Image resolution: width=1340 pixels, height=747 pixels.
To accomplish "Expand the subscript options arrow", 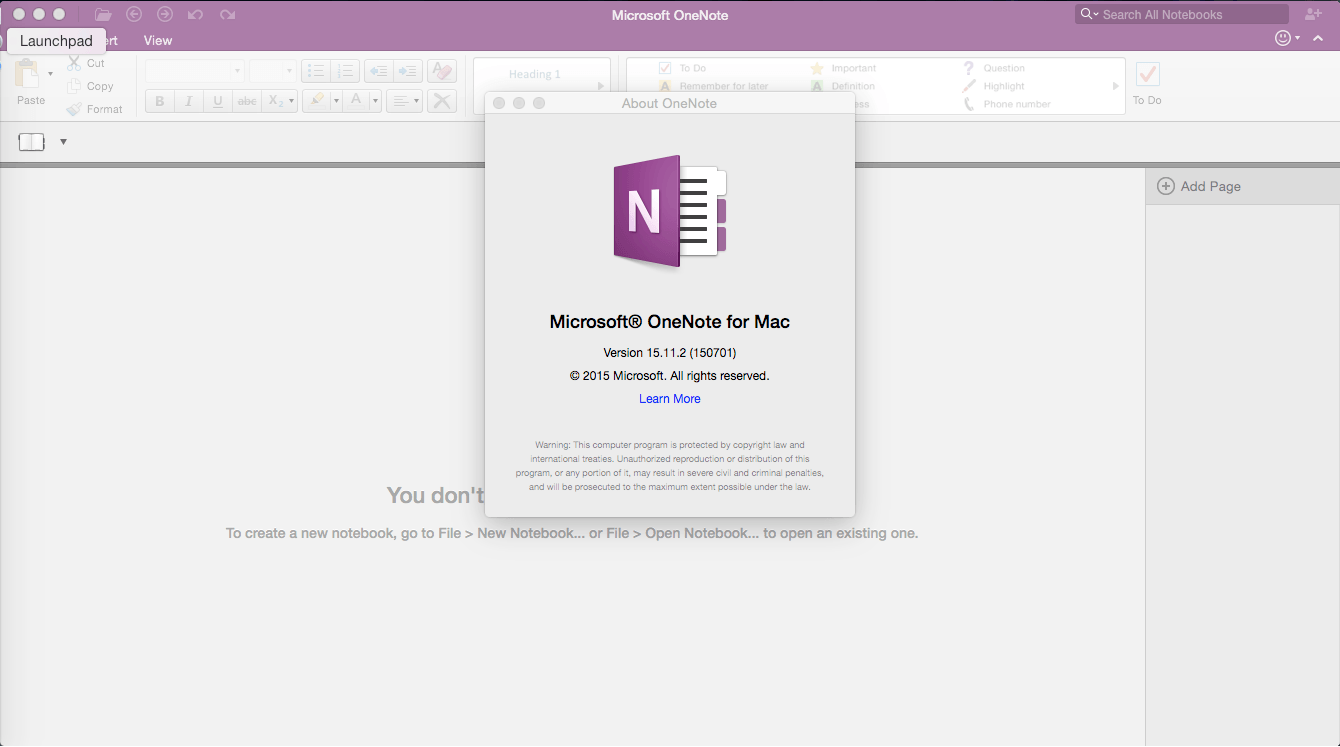I will (291, 101).
